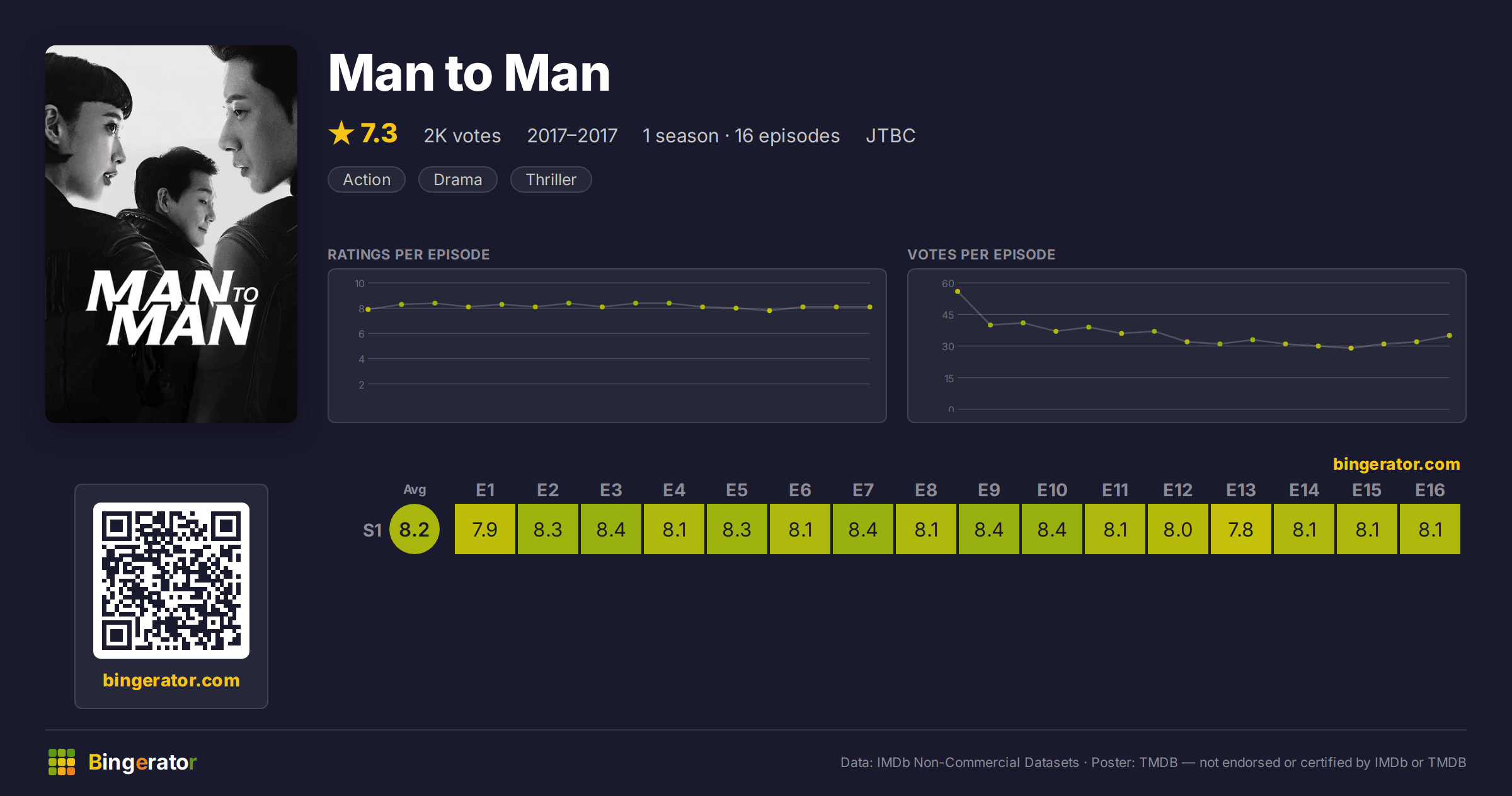This screenshot has width=1512, height=796.
Task: Open bingerator.com link under QR code
Action: point(171,680)
